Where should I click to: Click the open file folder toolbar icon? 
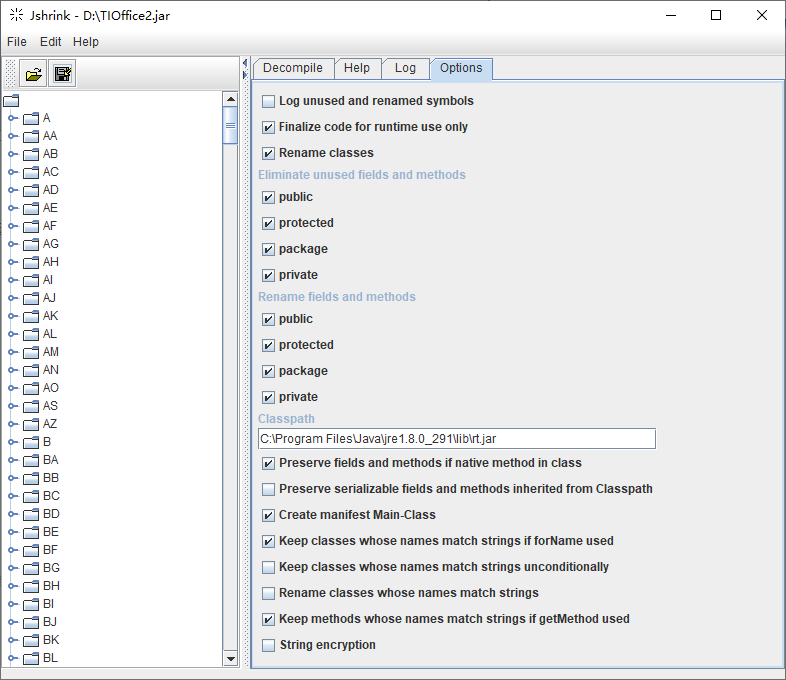[34, 74]
